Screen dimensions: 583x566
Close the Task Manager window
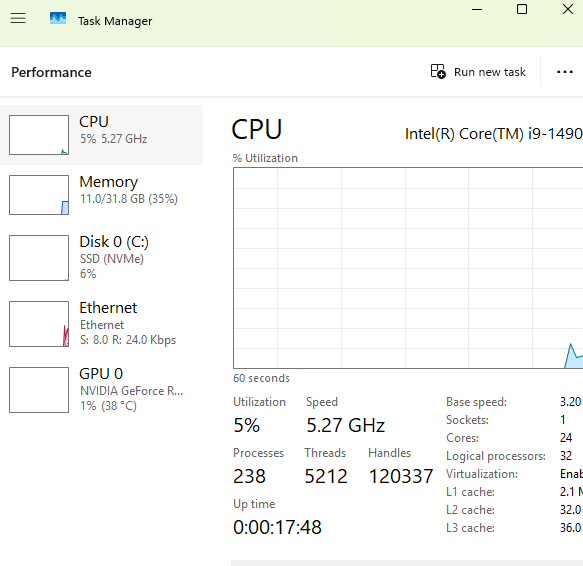pyautogui.click(x=568, y=9)
